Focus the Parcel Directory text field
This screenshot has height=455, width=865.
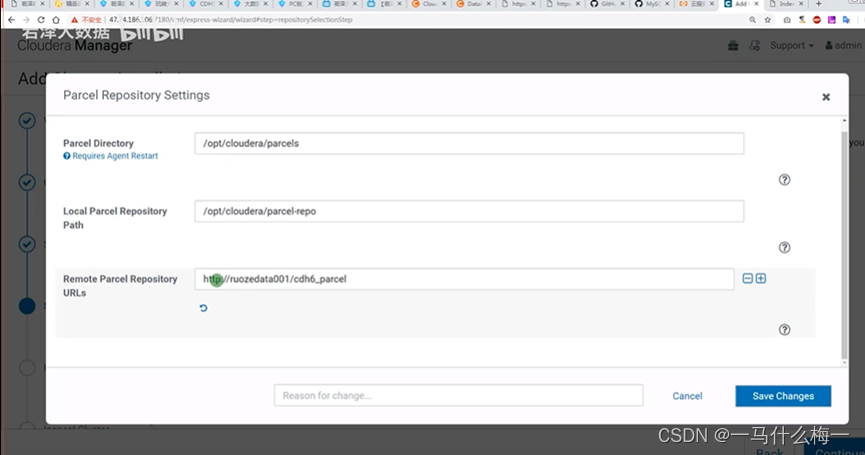click(469, 143)
